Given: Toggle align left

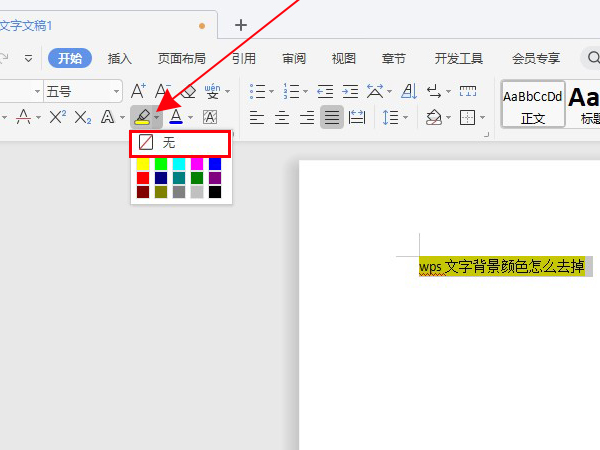Looking at the screenshot, I should click(257, 117).
